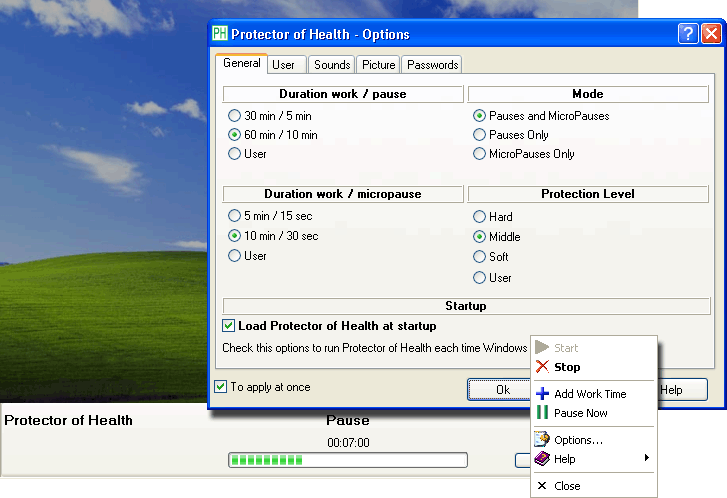Close the Options dialog with red X
The image size is (727, 498).
pos(711,34)
